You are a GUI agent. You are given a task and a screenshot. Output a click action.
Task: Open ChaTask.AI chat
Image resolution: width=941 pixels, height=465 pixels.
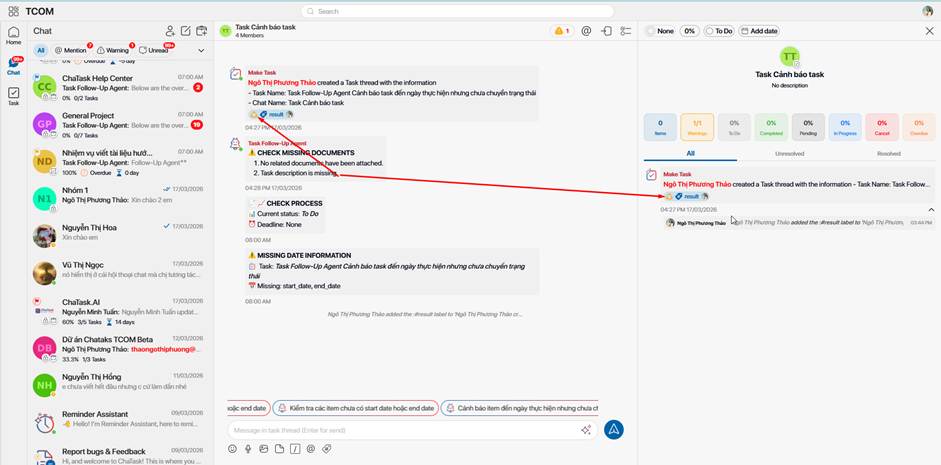(121, 311)
